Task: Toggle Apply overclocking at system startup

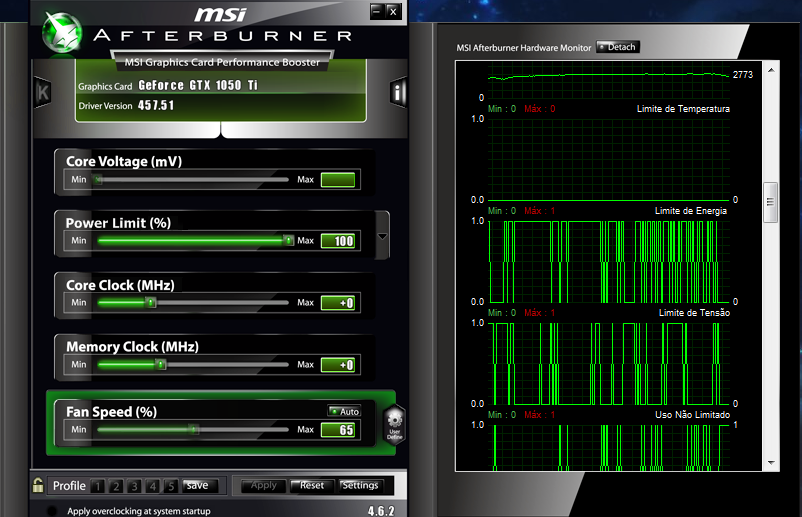Action: click(x=52, y=510)
